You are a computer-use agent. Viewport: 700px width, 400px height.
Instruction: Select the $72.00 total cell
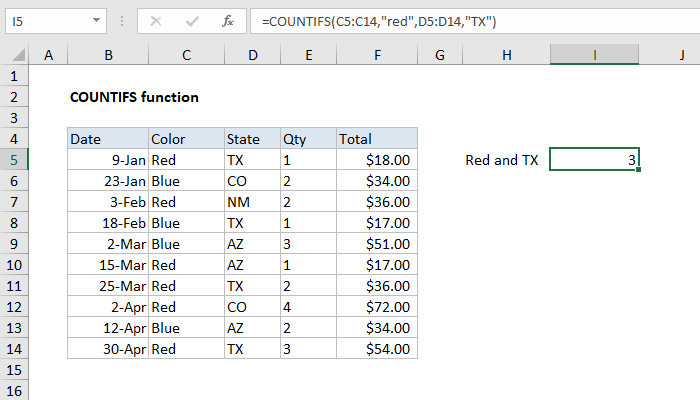coord(377,306)
